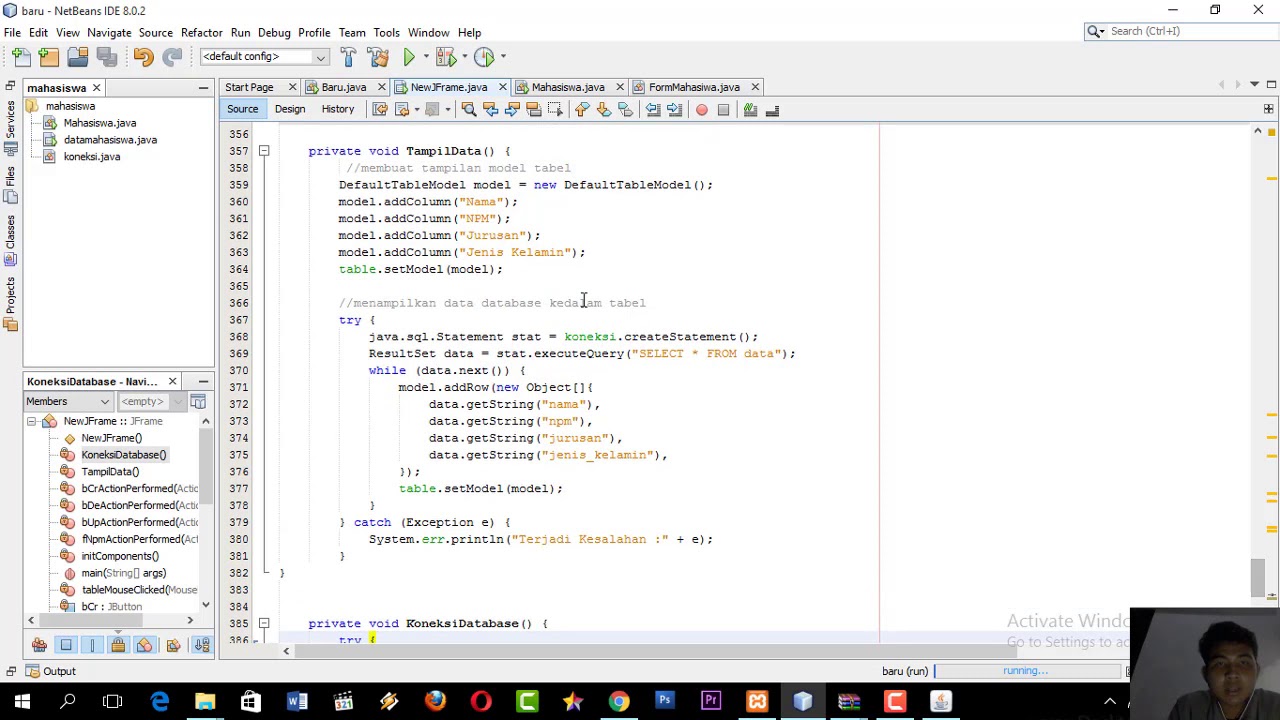Viewport: 1280px width, 720px height.
Task: Open Windows Start button on taskbar
Action: (22, 701)
